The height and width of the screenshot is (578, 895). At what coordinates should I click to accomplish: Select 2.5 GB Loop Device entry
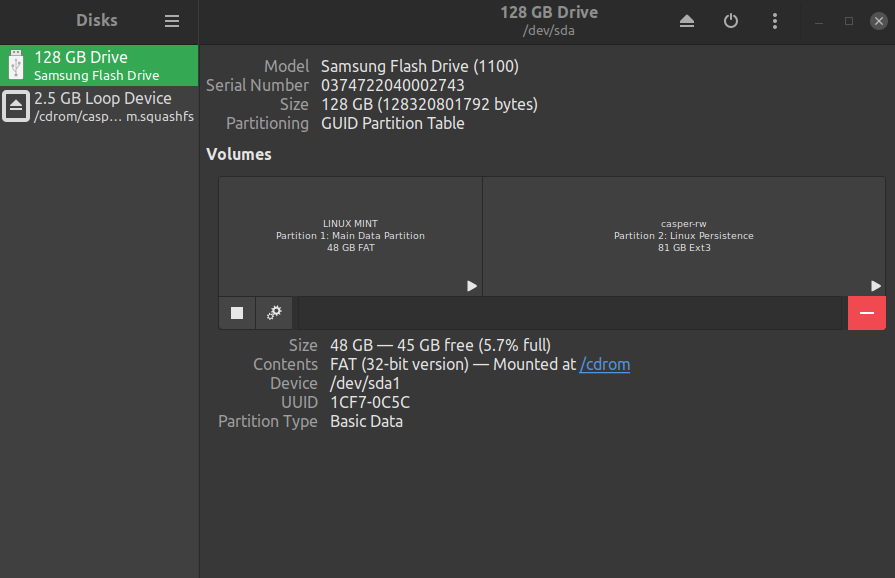tap(99, 107)
